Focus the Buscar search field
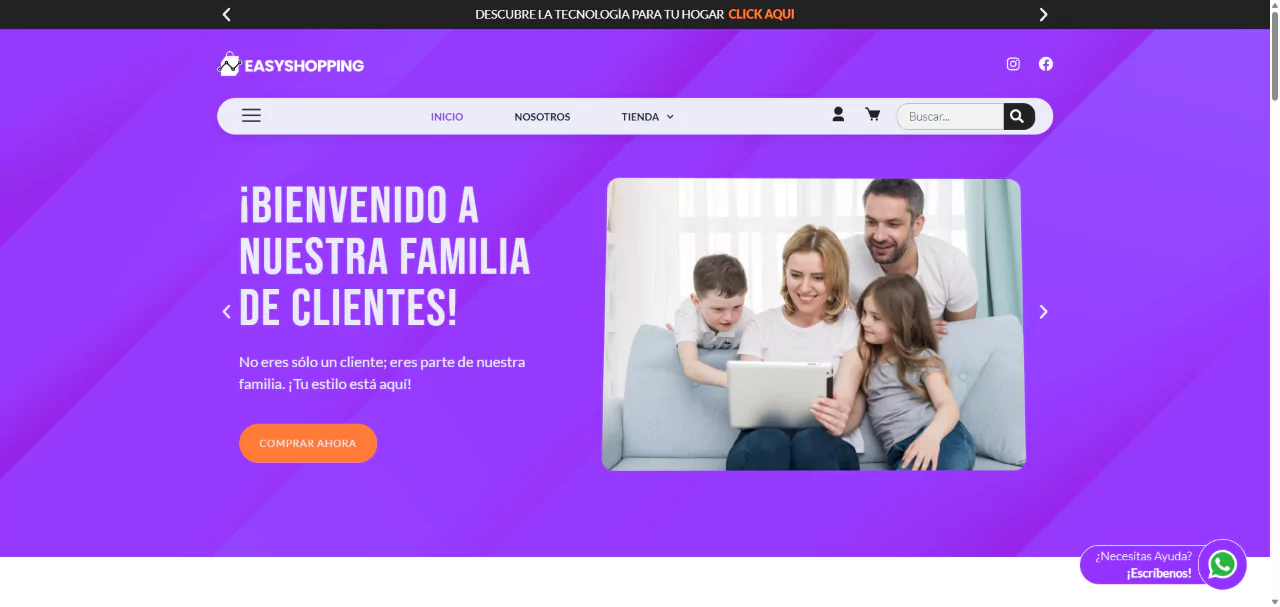1280x607 pixels. pos(950,117)
